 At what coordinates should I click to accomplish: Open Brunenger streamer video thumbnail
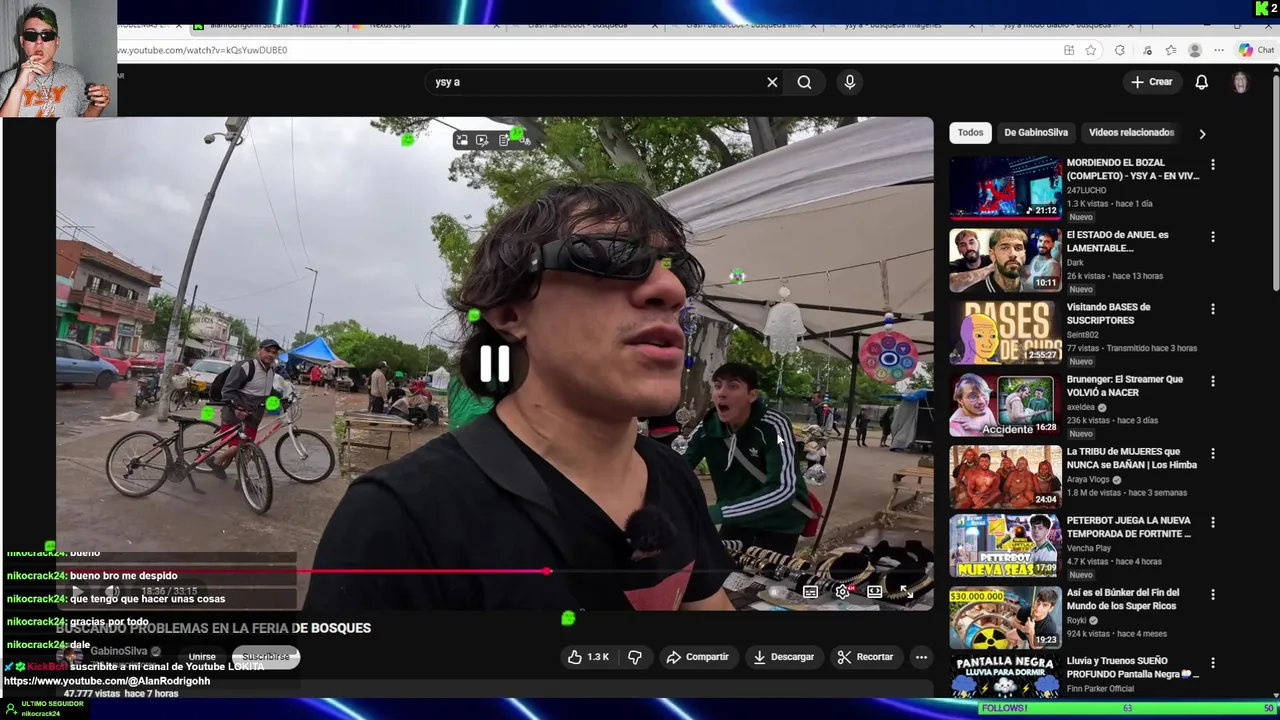coord(1005,404)
